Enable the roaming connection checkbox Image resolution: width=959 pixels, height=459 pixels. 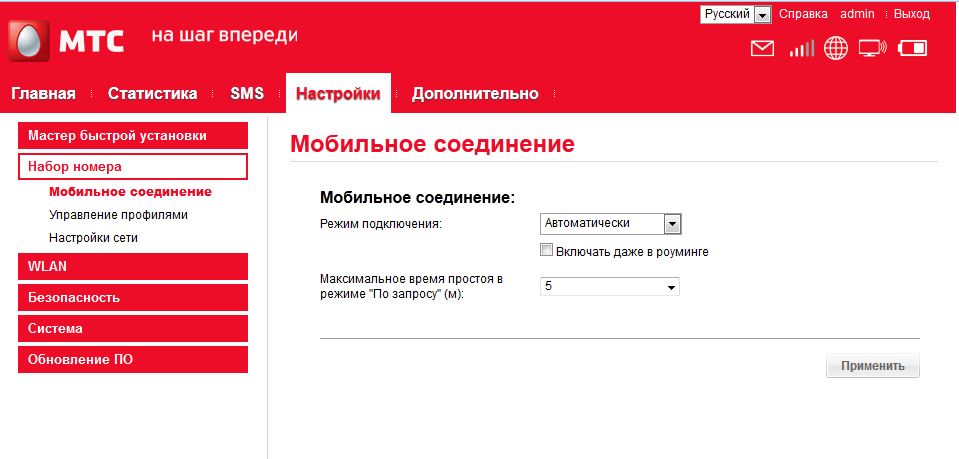pos(546,251)
